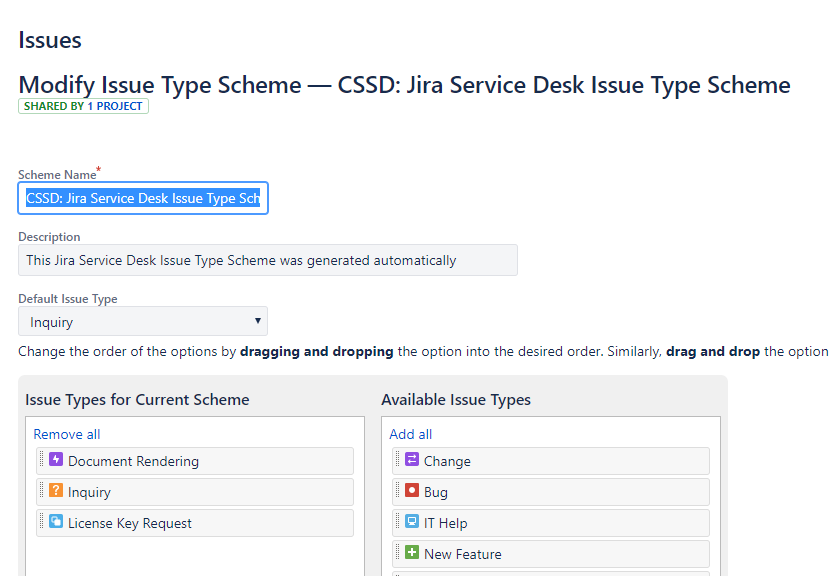Select the Change text in available types
Screen dimensions: 831x576
[447, 461]
